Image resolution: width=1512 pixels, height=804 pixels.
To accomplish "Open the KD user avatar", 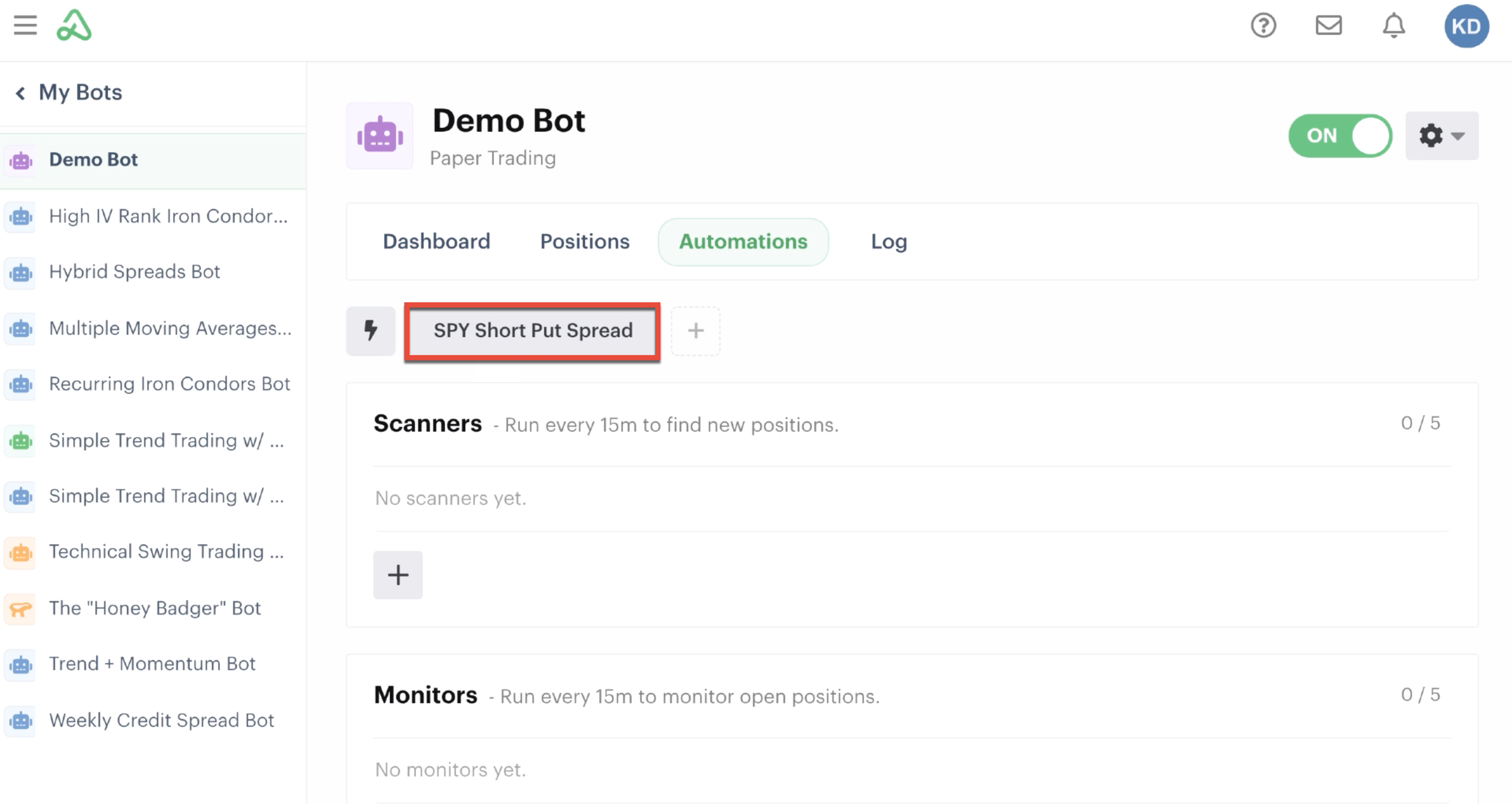I will [x=1466, y=26].
